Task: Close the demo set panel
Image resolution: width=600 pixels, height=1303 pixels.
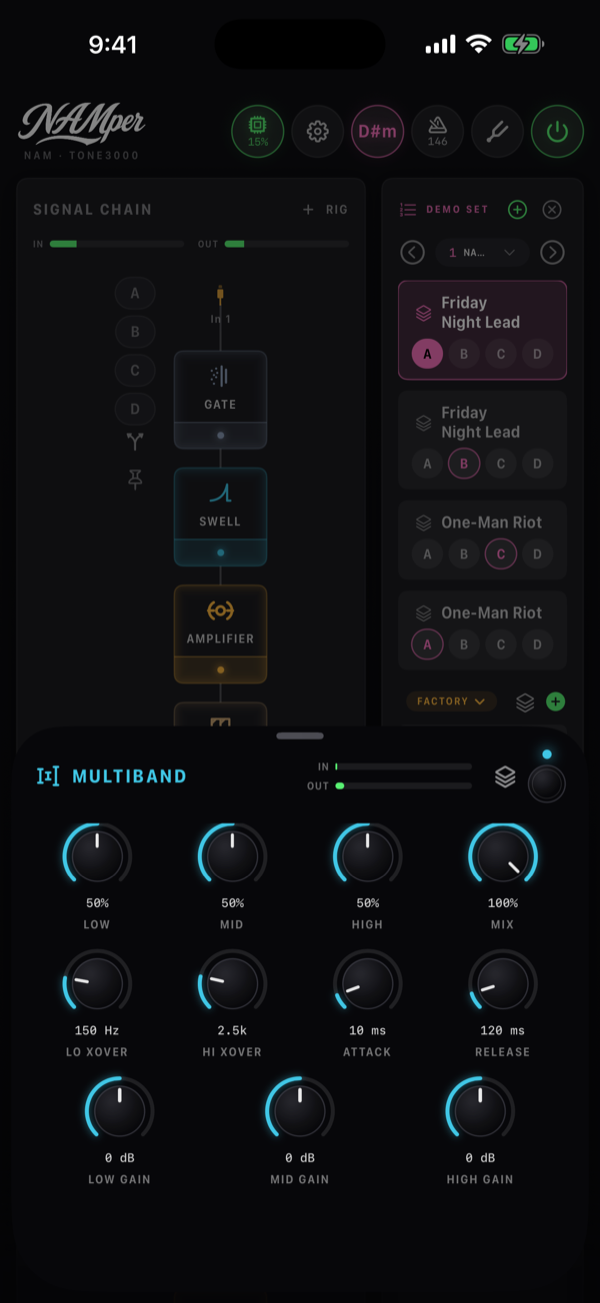Action: point(552,209)
